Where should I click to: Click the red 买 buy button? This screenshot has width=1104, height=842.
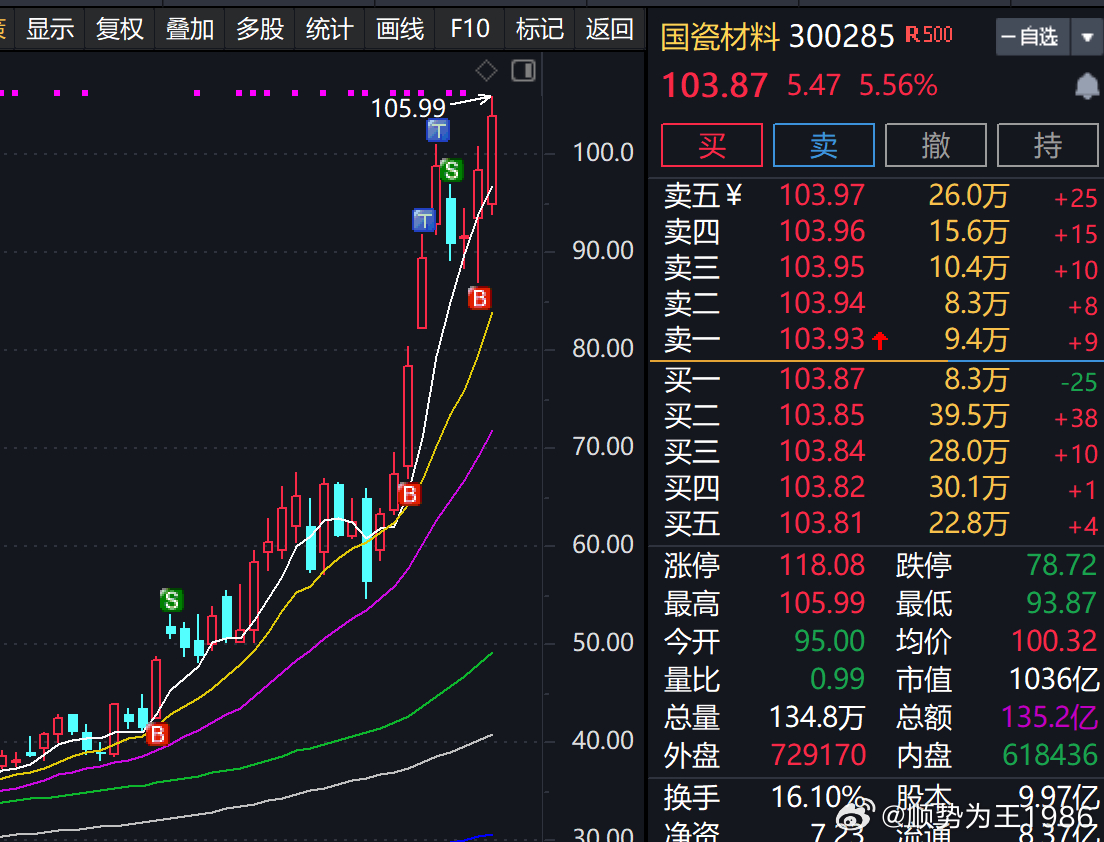712,145
